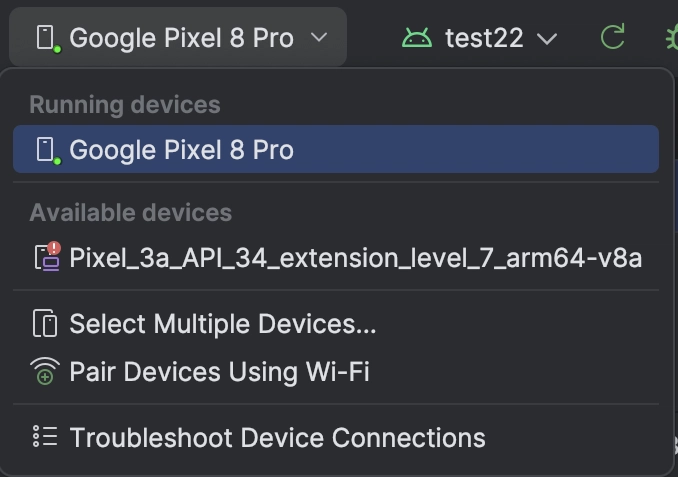This screenshot has height=477, width=678.
Task: Choose Pixel_3a_API_34_extension_level_7_arm64-v8a device
Action: (x=336, y=258)
